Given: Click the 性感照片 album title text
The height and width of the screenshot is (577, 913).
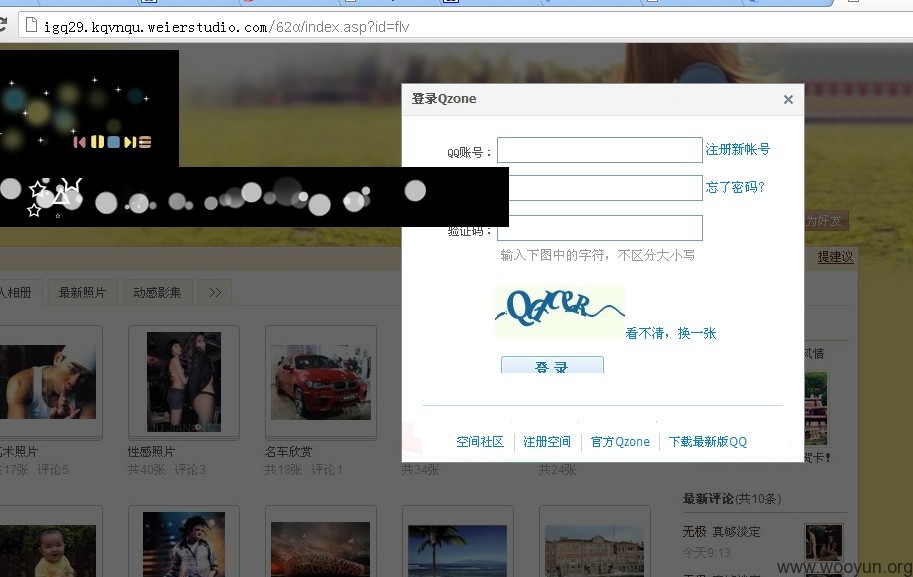Looking at the screenshot, I should point(151,451).
